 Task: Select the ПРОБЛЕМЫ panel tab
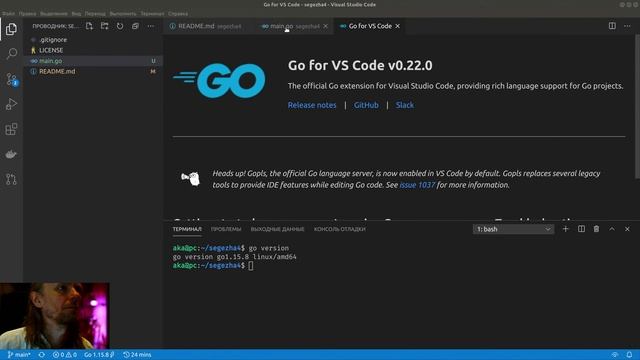point(226,229)
